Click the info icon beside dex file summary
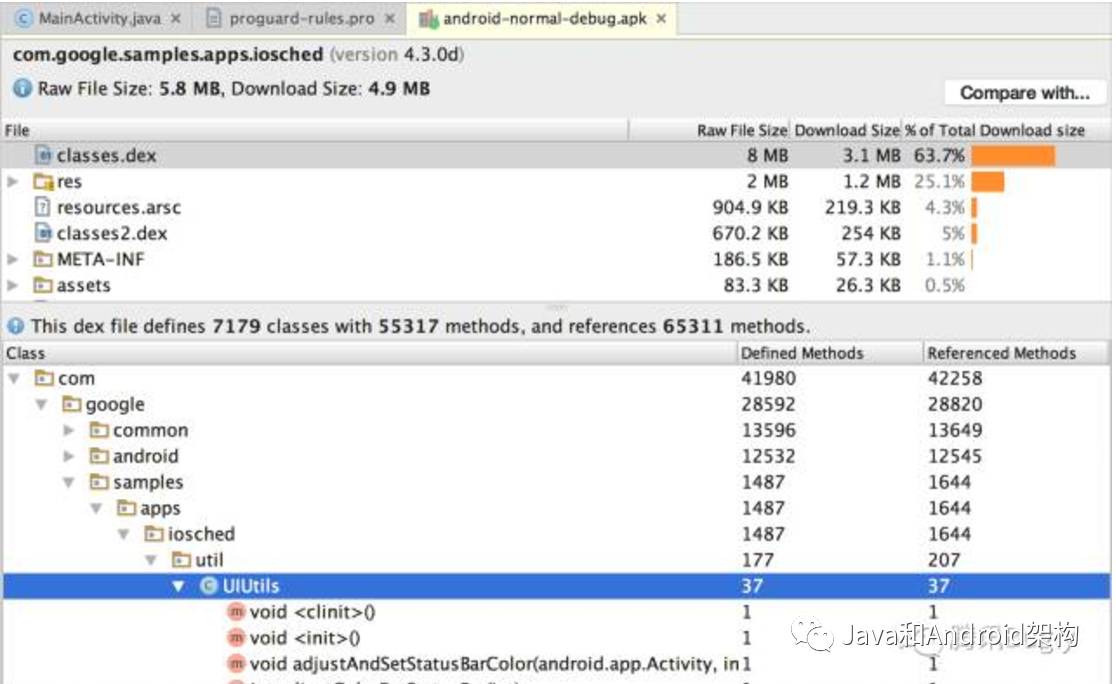The image size is (1116, 684). click(x=16, y=327)
